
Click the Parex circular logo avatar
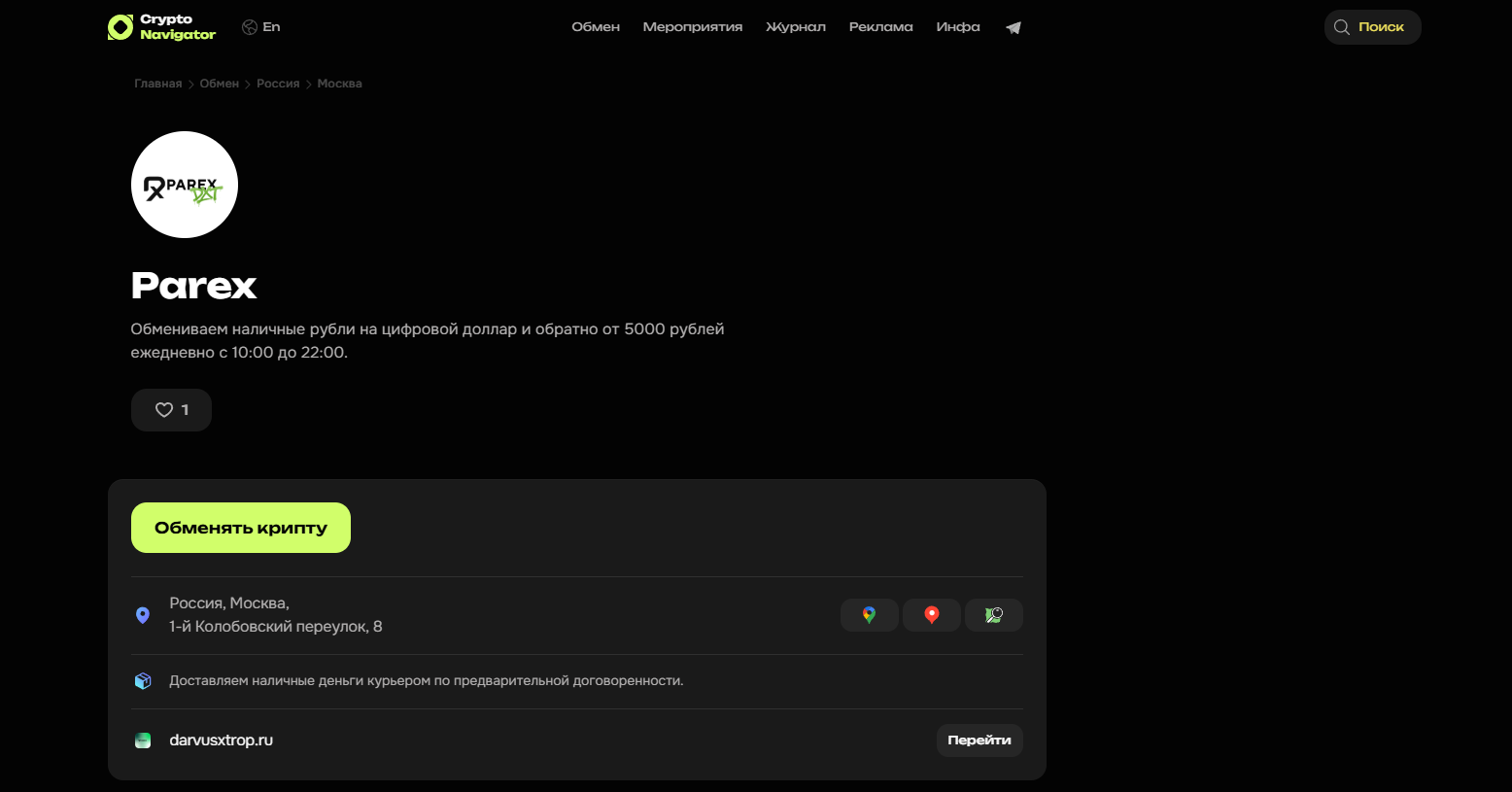184,185
